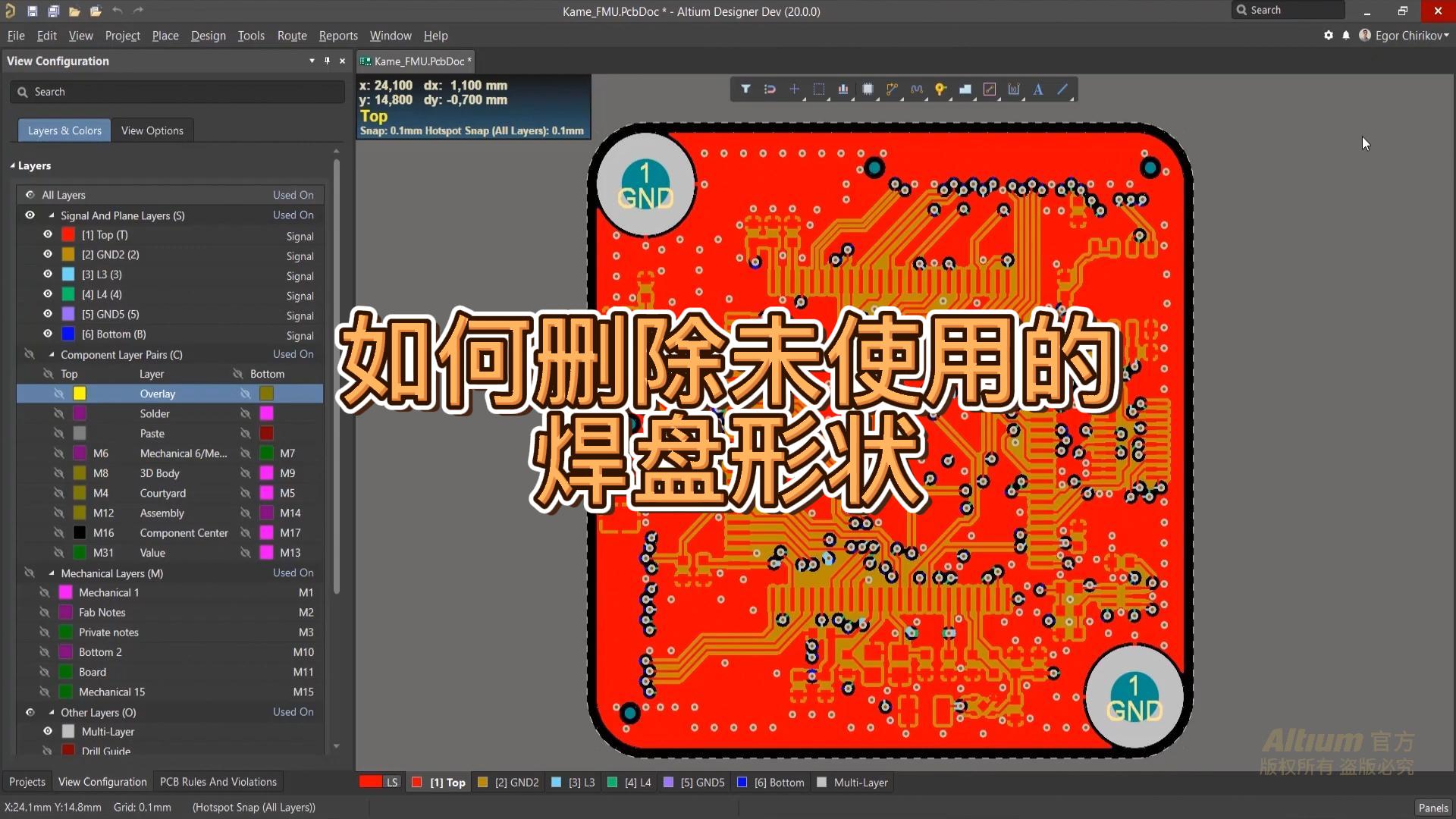The width and height of the screenshot is (1456, 819).
Task: Switch to the View Options tab
Action: [152, 130]
